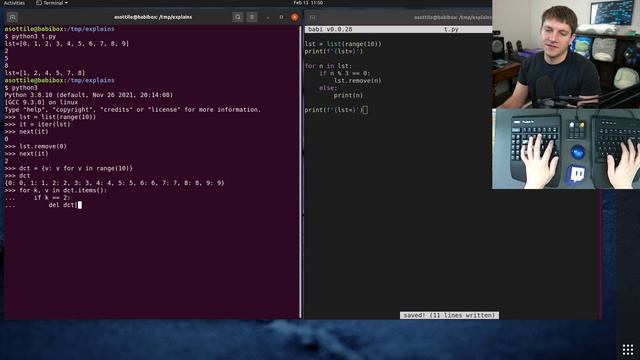Image resolution: width=640 pixels, height=360 pixels.
Task: Click the left terminal title bar text
Action: click(153, 17)
